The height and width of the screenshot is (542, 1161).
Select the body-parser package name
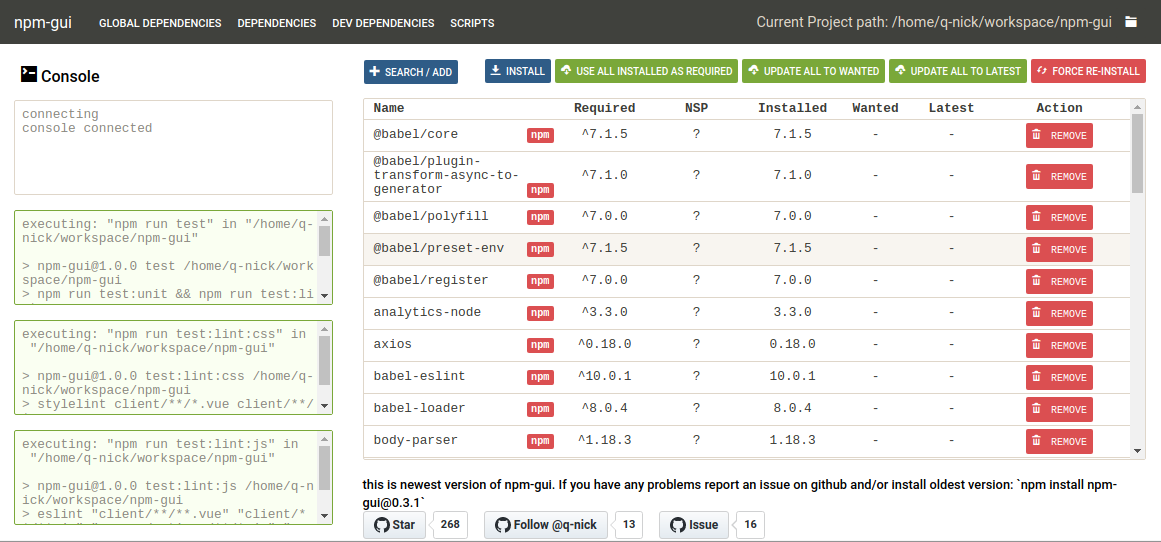click(415, 441)
